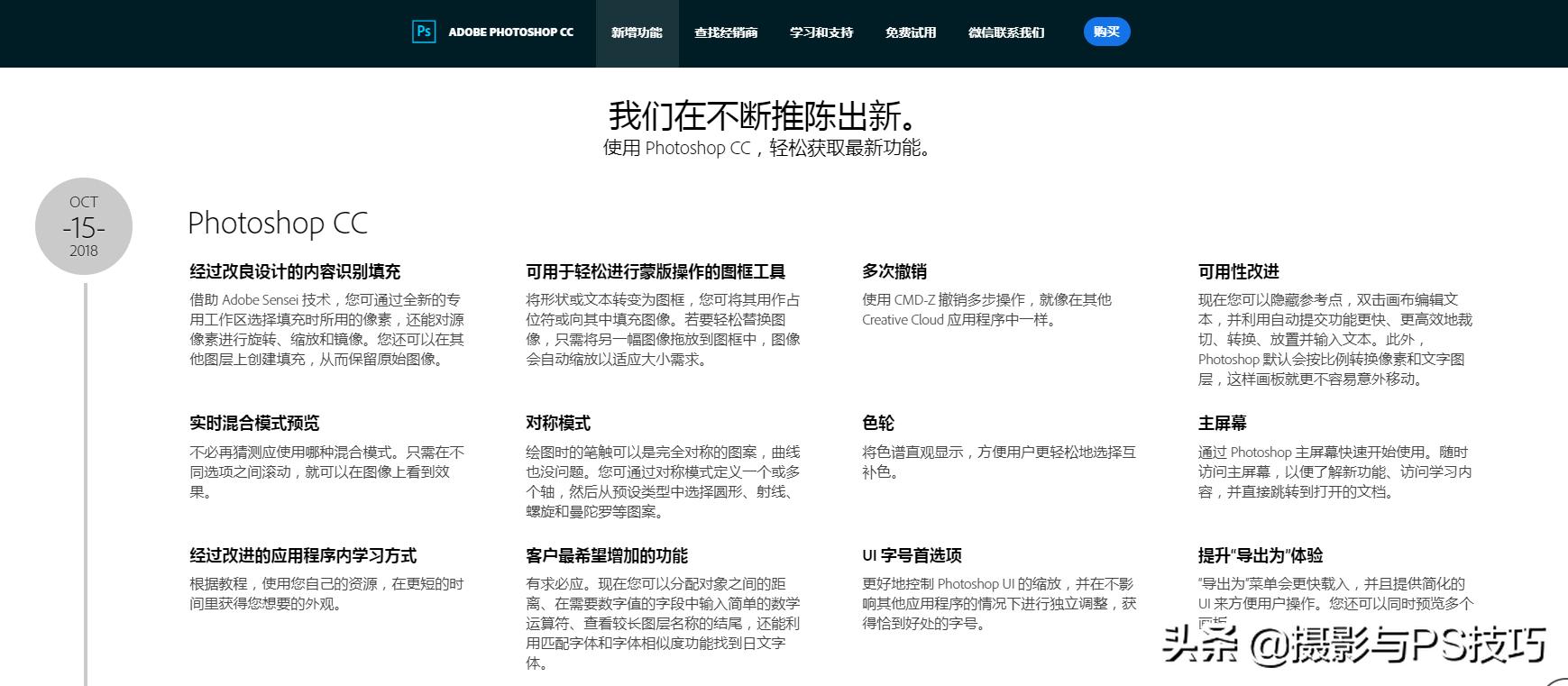
Task: Click the 多次撤销 heading
Action: coord(894,271)
